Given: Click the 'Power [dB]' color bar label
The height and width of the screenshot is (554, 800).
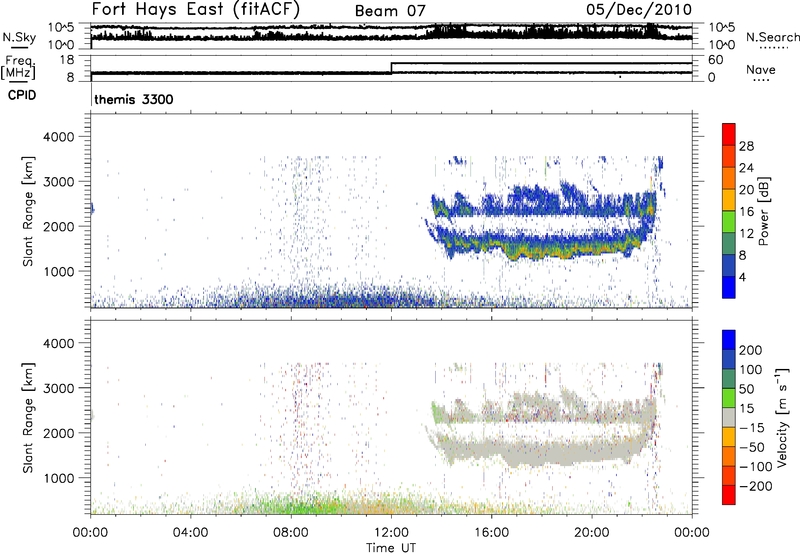Looking at the screenshot, I should pos(763,211).
